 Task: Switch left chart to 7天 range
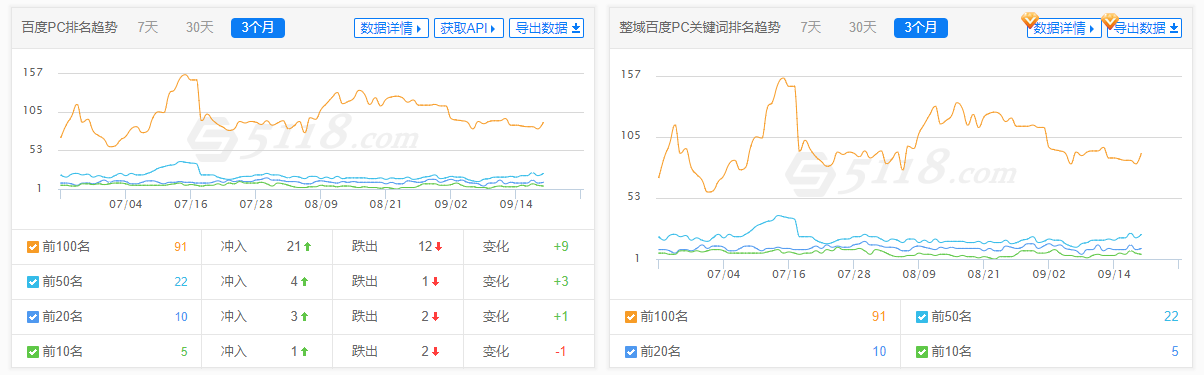(147, 27)
